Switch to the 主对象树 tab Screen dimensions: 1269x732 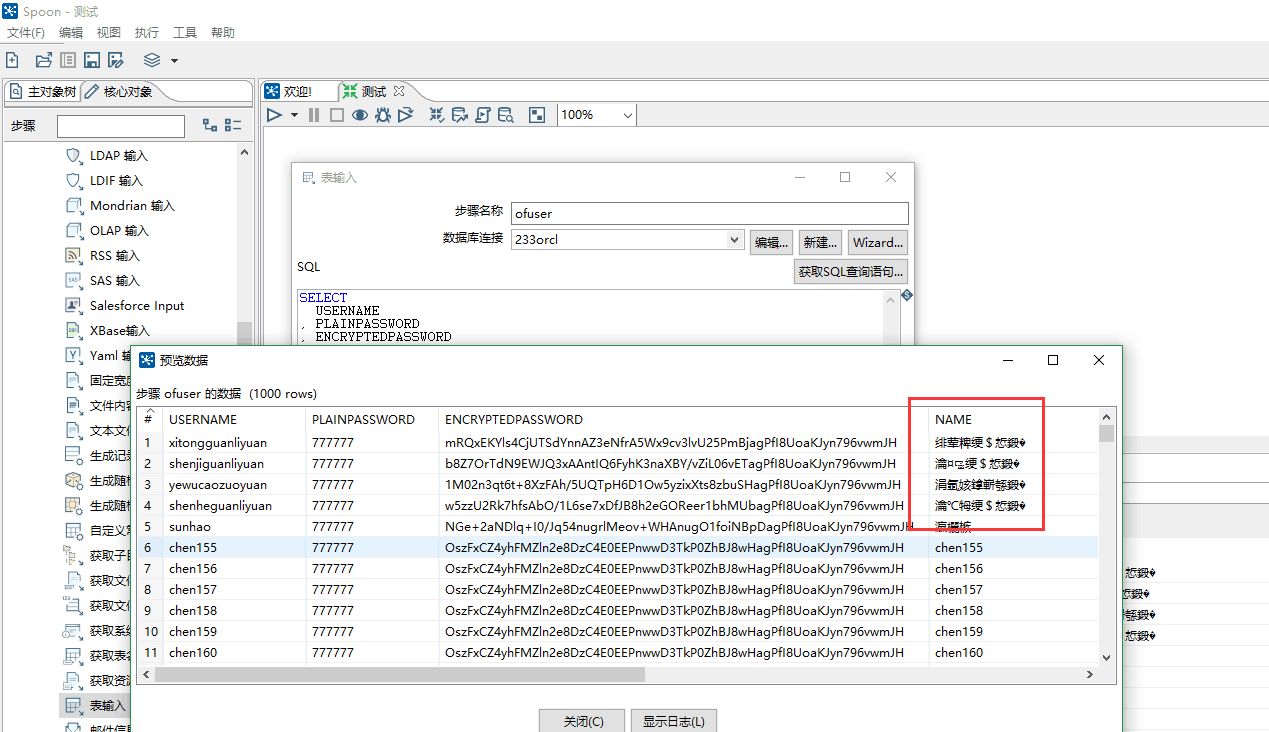(42, 92)
